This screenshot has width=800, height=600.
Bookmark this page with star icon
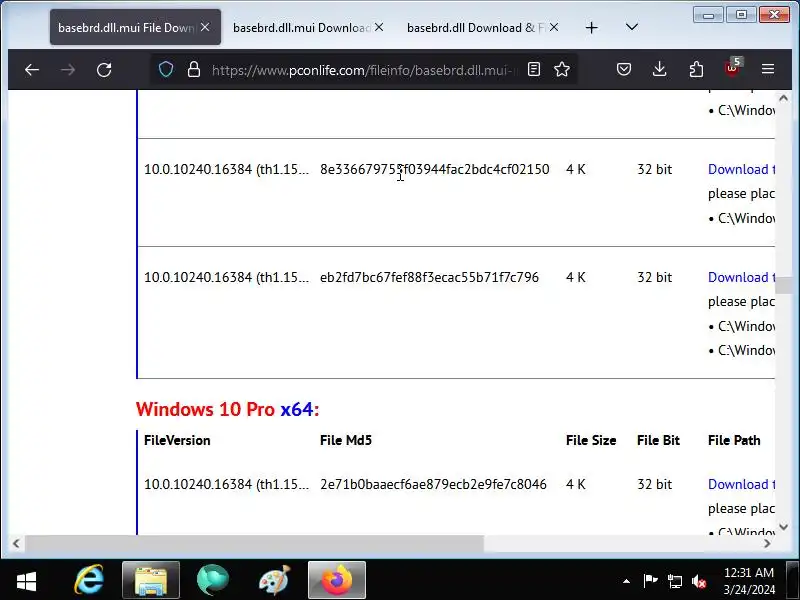[562, 69]
